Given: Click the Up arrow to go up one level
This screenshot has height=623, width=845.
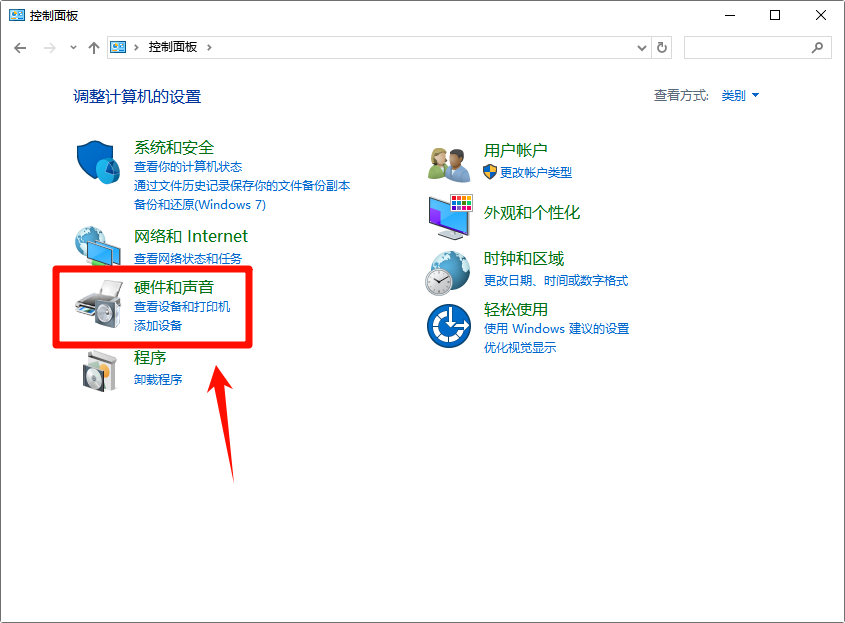Looking at the screenshot, I should coord(94,48).
